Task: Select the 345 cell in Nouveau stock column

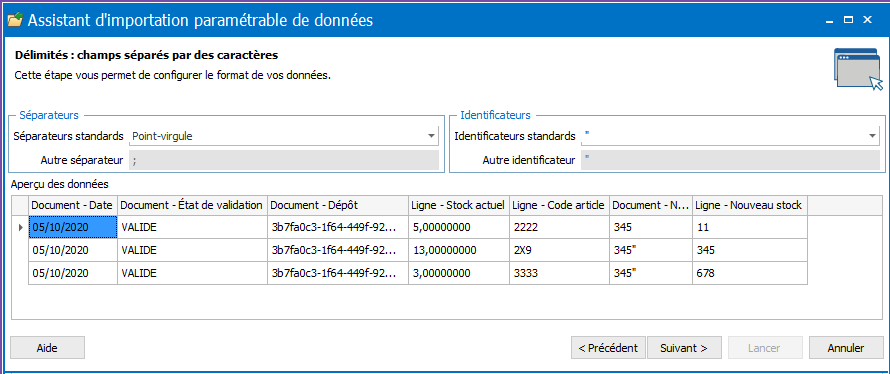Action: pos(750,250)
